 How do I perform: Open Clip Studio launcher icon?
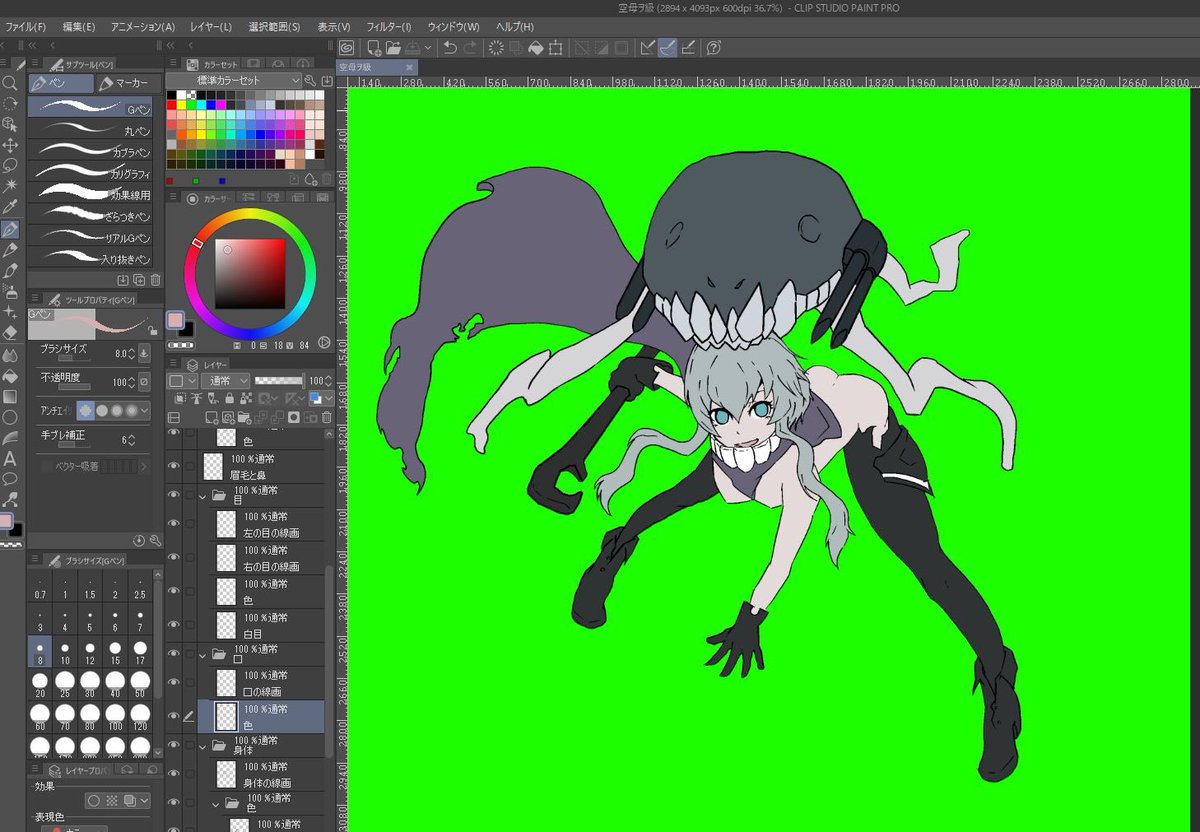[347, 47]
